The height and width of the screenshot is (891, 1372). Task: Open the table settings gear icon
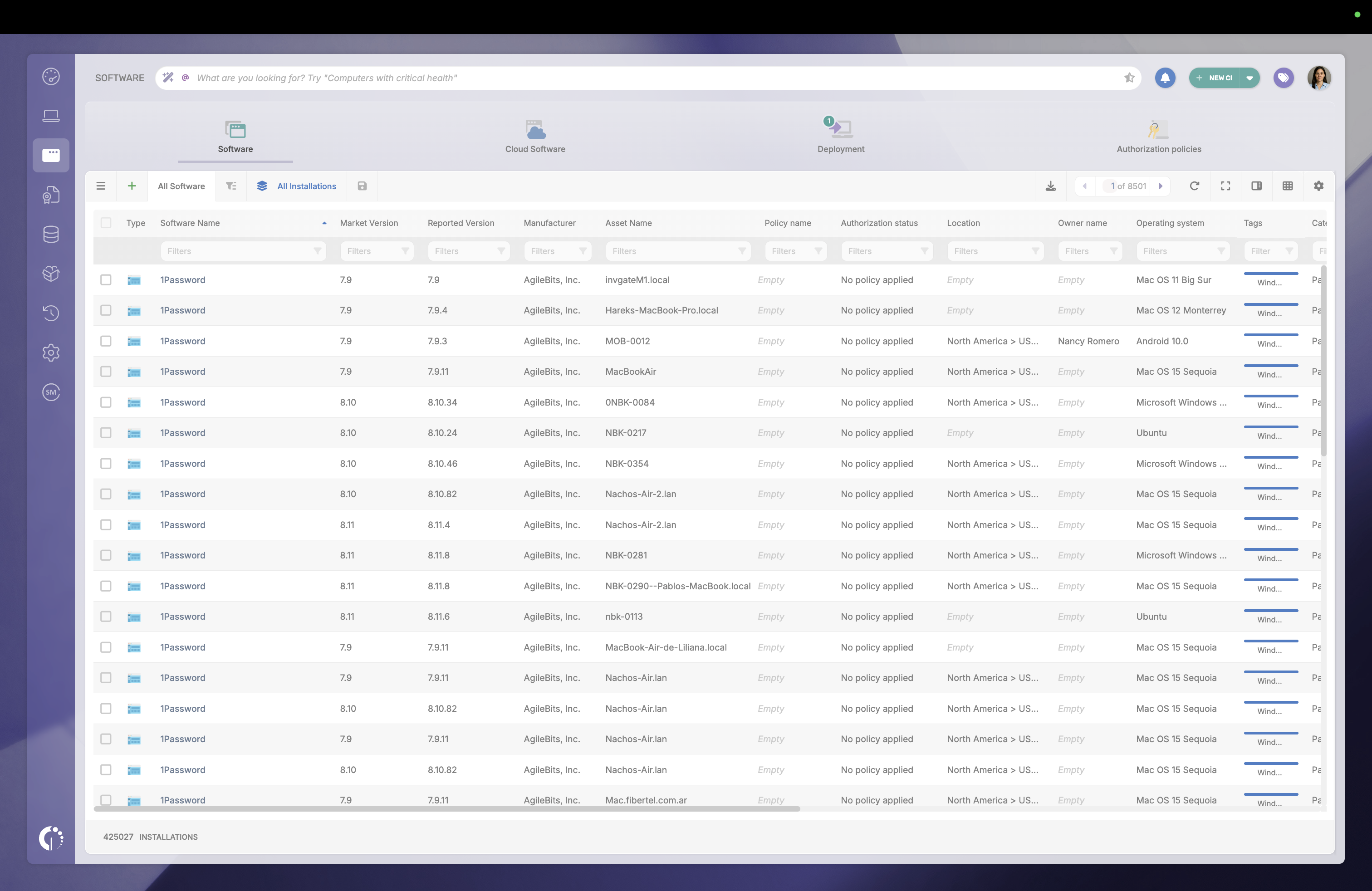click(1318, 186)
